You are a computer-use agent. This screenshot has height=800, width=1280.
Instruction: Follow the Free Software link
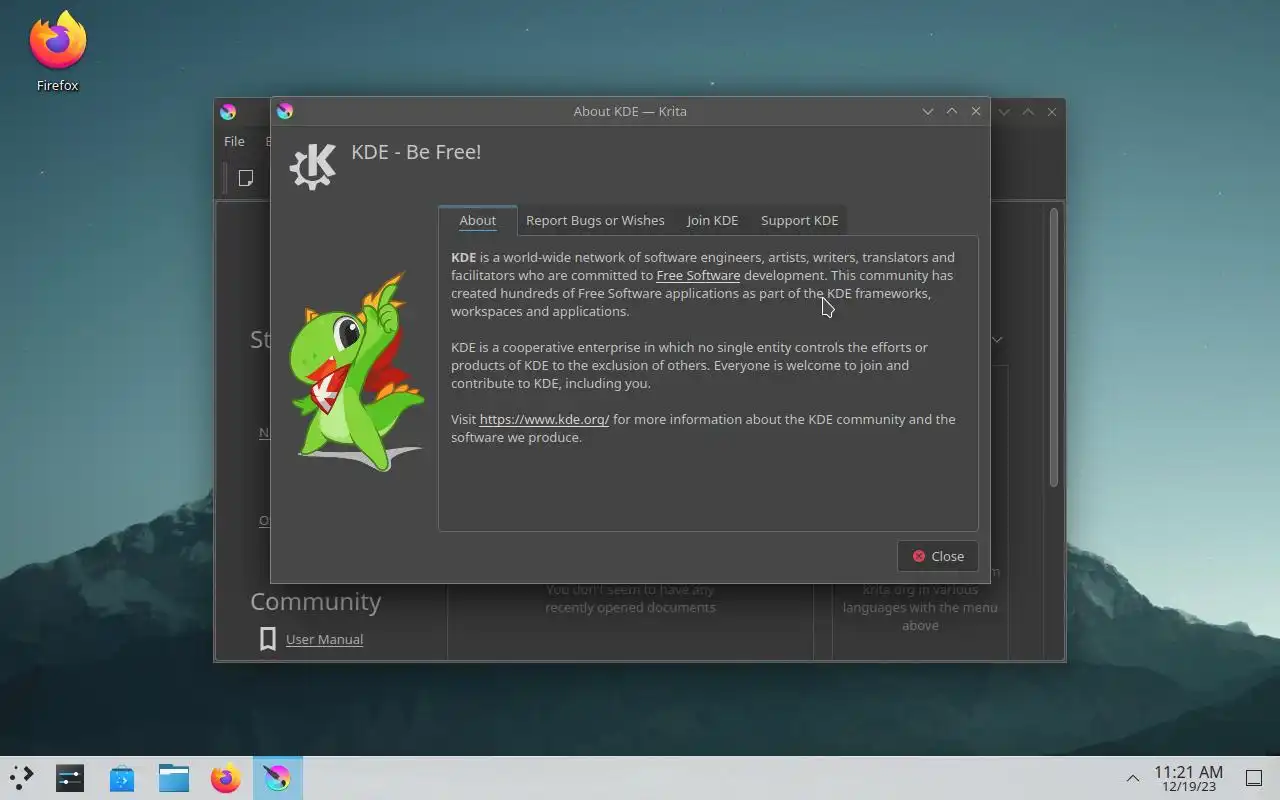[x=698, y=275]
